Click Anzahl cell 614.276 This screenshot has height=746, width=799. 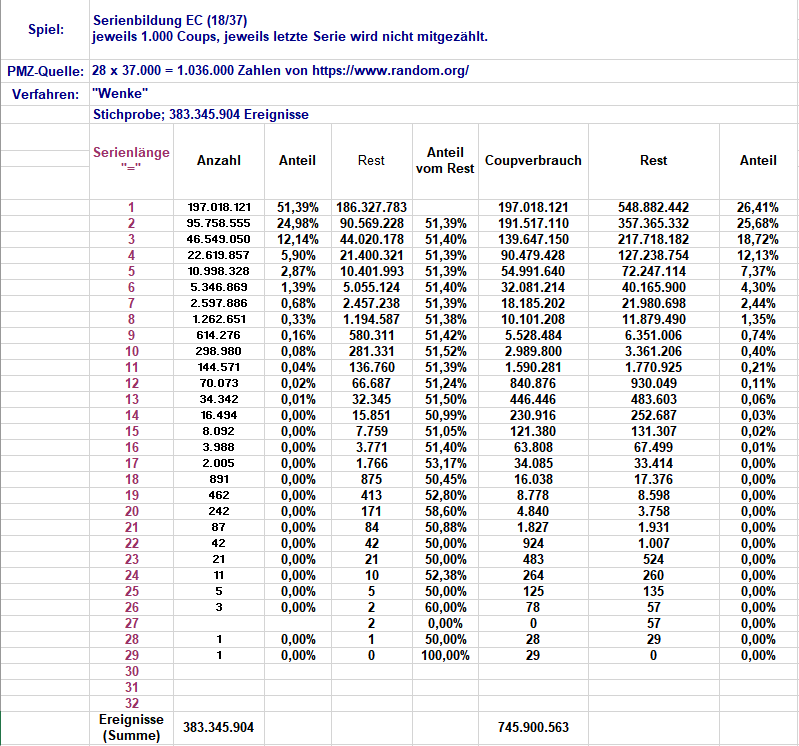click(219, 335)
